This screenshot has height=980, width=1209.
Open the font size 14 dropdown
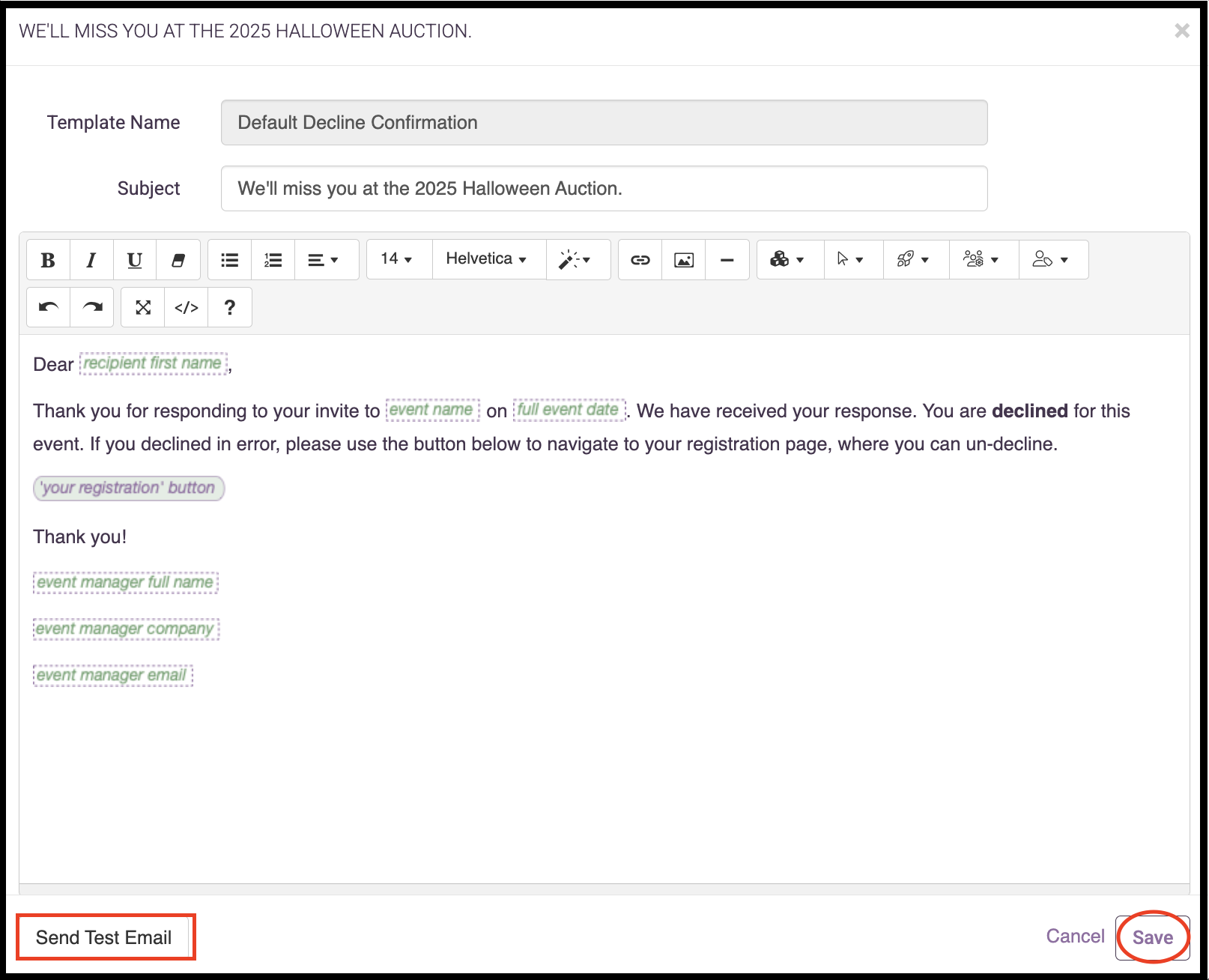[x=399, y=259]
